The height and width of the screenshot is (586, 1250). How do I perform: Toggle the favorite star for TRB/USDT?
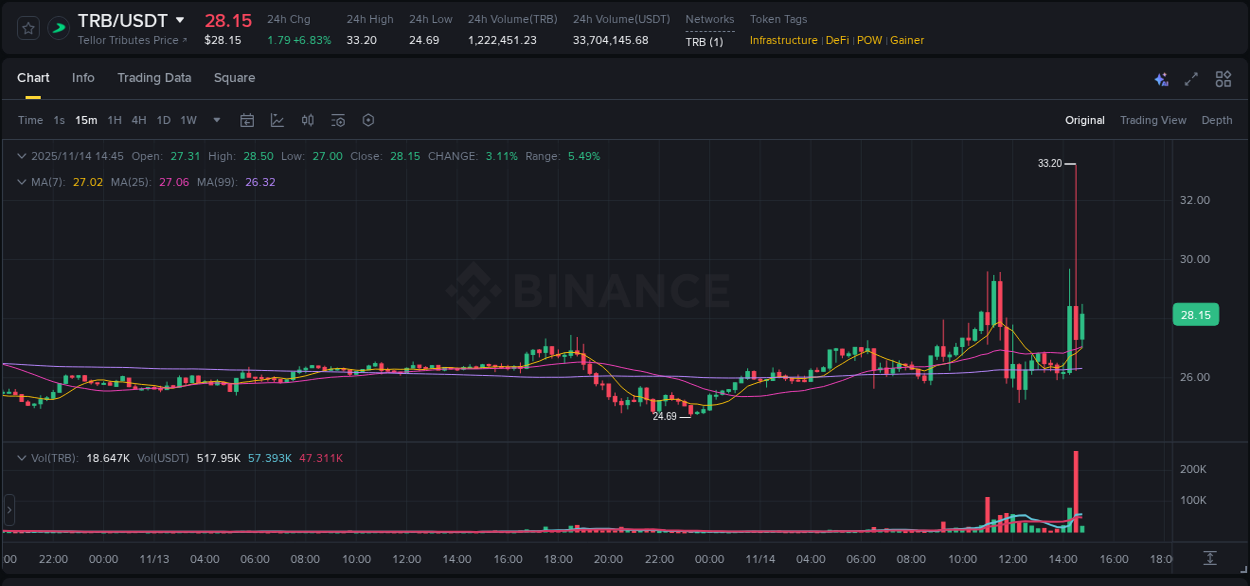[x=27, y=28]
